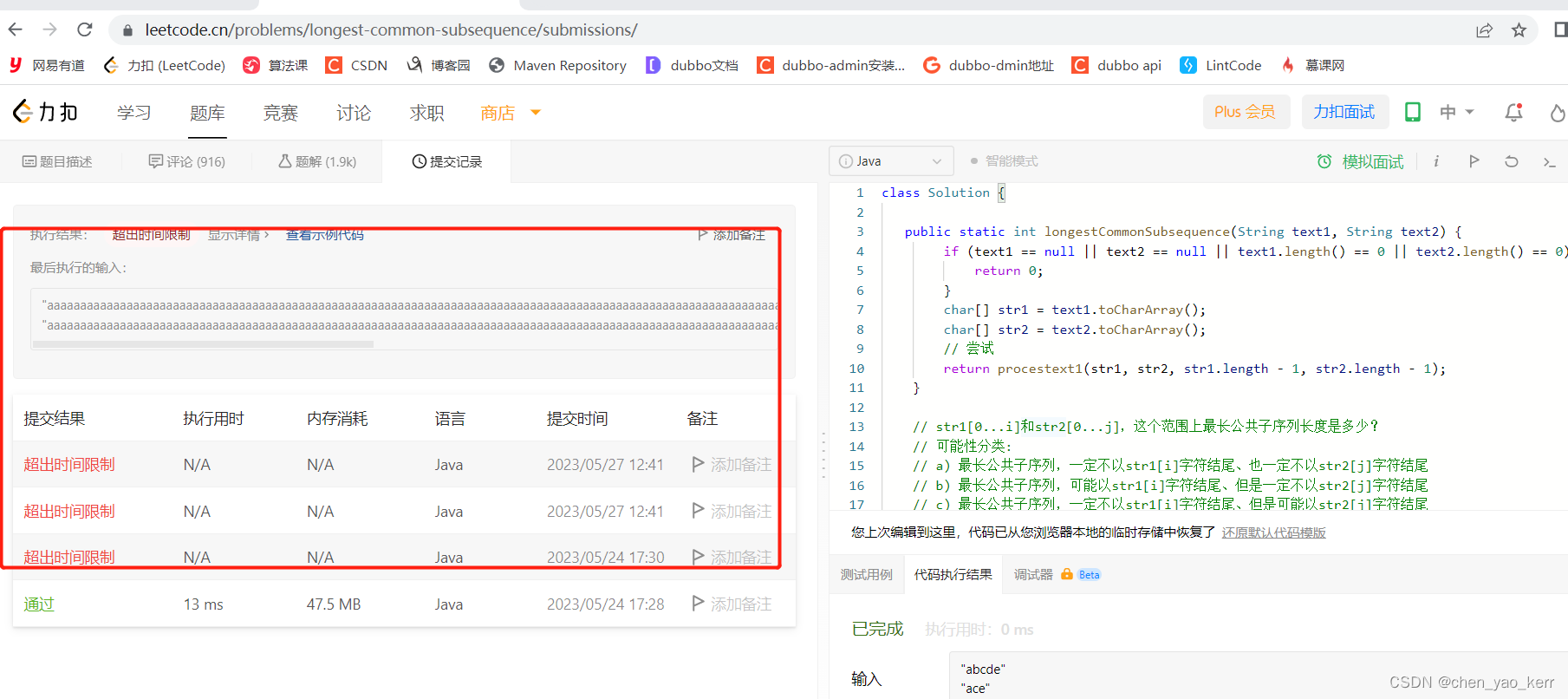Screen dimensions: 1568x699
Task: Open the 网易有道 bookmark
Action: point(47,65)
